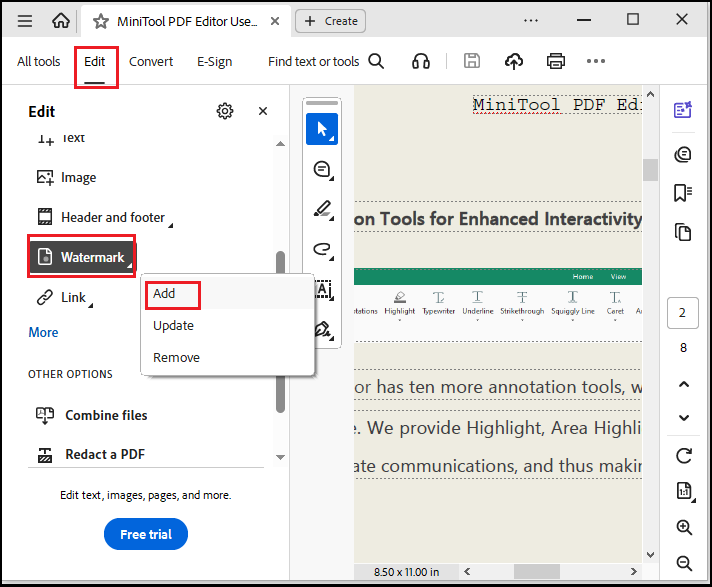Zoom in with magnifier plus icon
The height and width of the screenshot is (587, 712).
[x=684, y=527]
